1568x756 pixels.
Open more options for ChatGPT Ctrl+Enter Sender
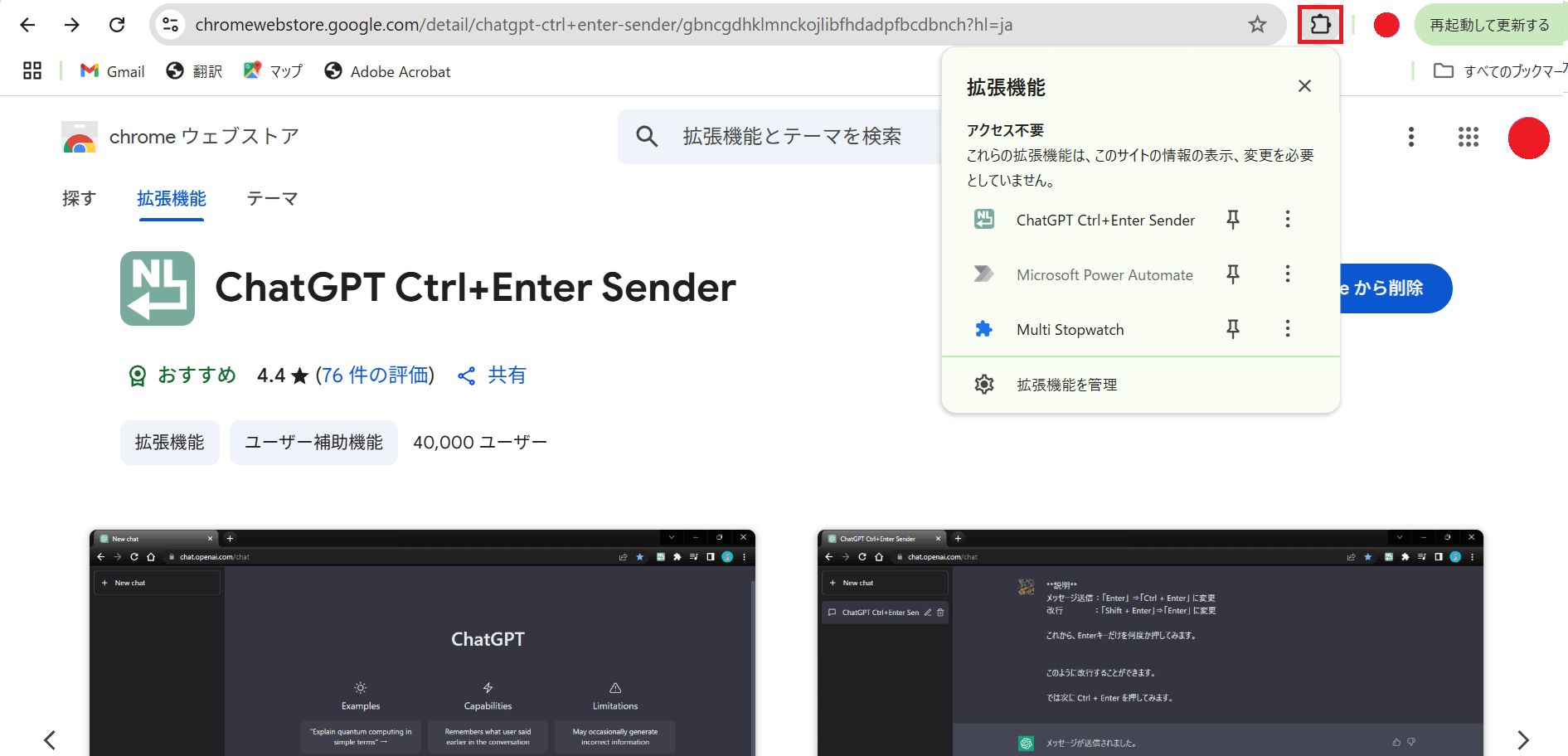(1288, 220)
